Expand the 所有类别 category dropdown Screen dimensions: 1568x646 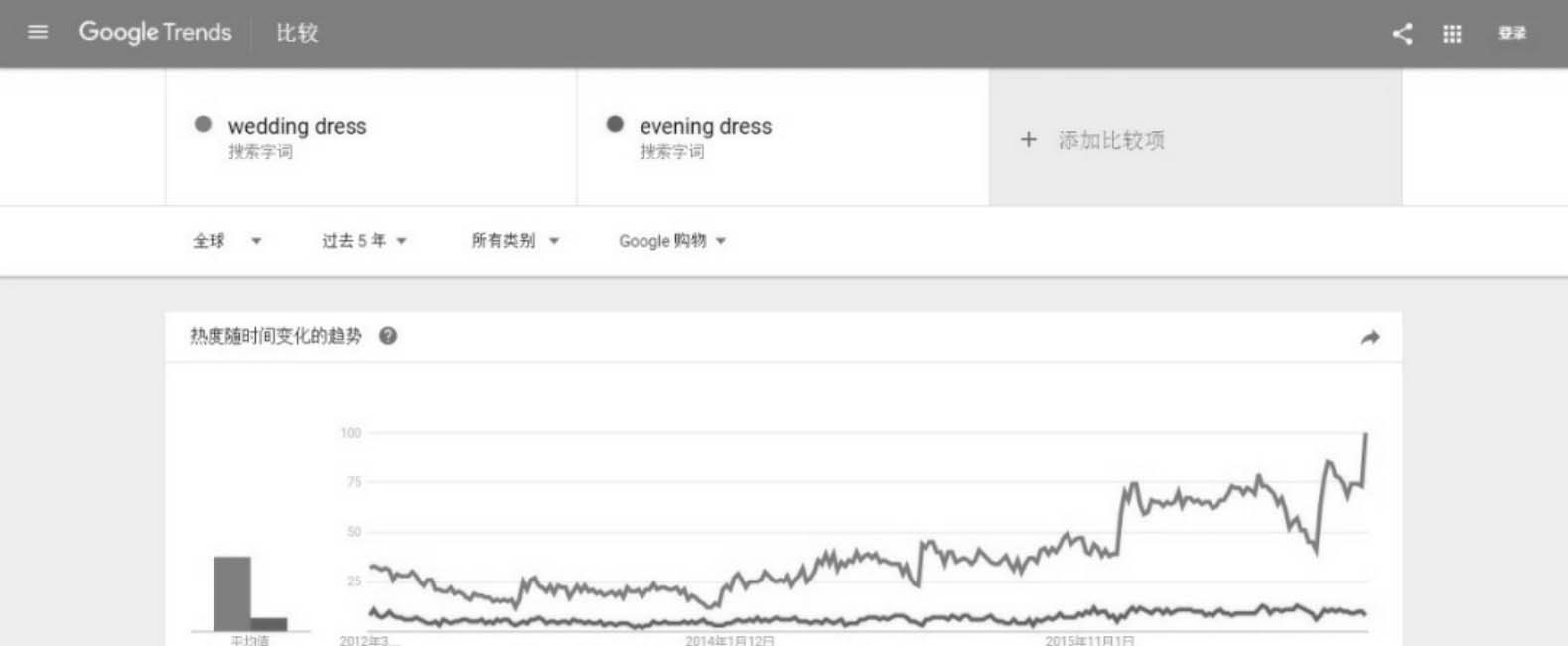click(514, 241)
